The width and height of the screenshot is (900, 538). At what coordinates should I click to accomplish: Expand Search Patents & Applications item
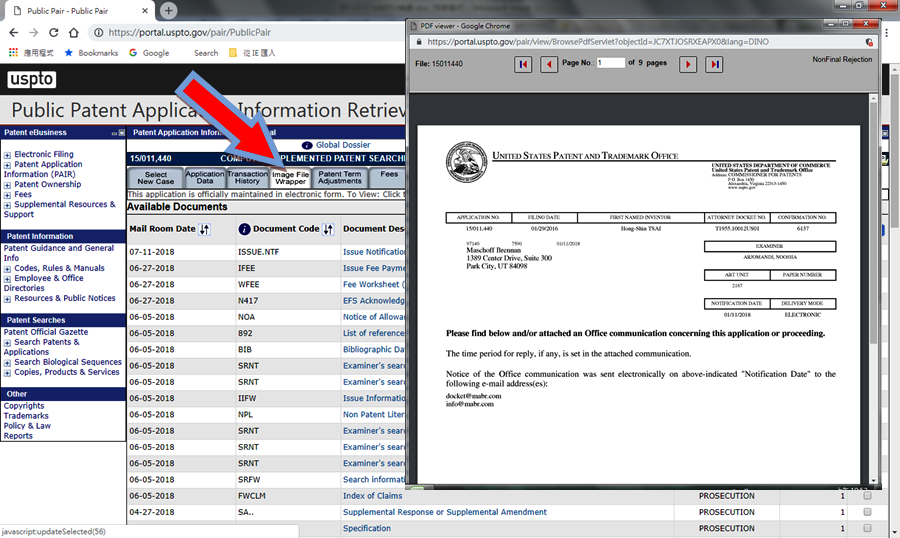pyautogui.click(x=7, y=343)
